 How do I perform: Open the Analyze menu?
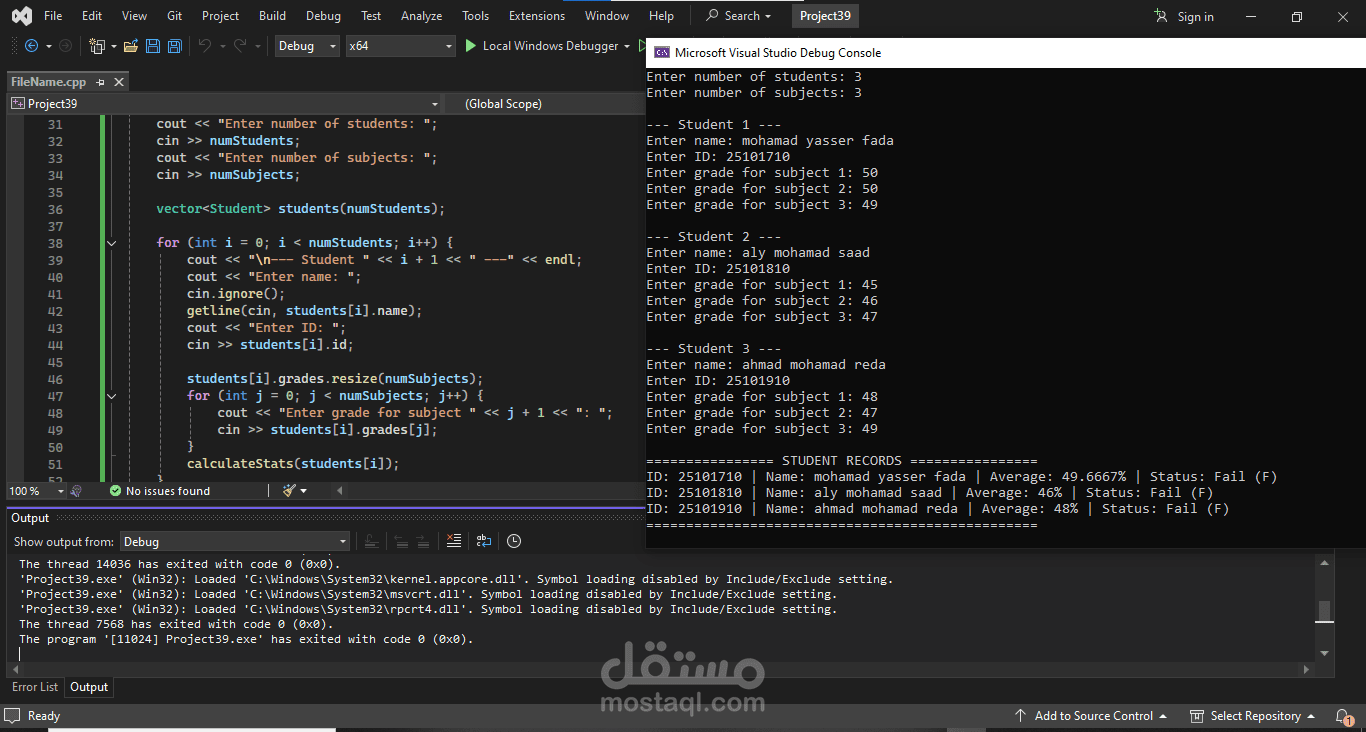(421, 16)
